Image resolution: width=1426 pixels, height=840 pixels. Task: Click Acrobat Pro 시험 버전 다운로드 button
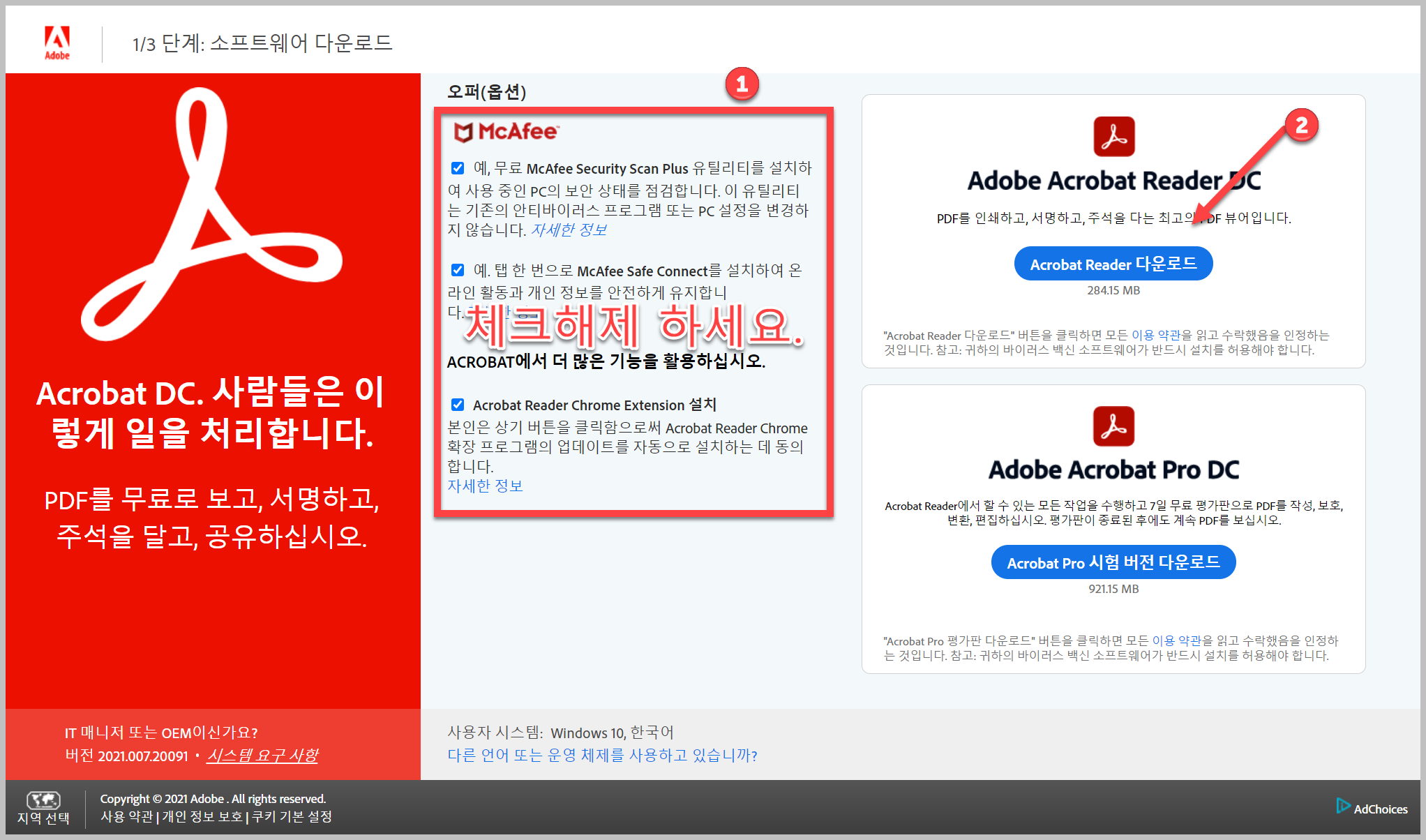tap(1113, 562)
